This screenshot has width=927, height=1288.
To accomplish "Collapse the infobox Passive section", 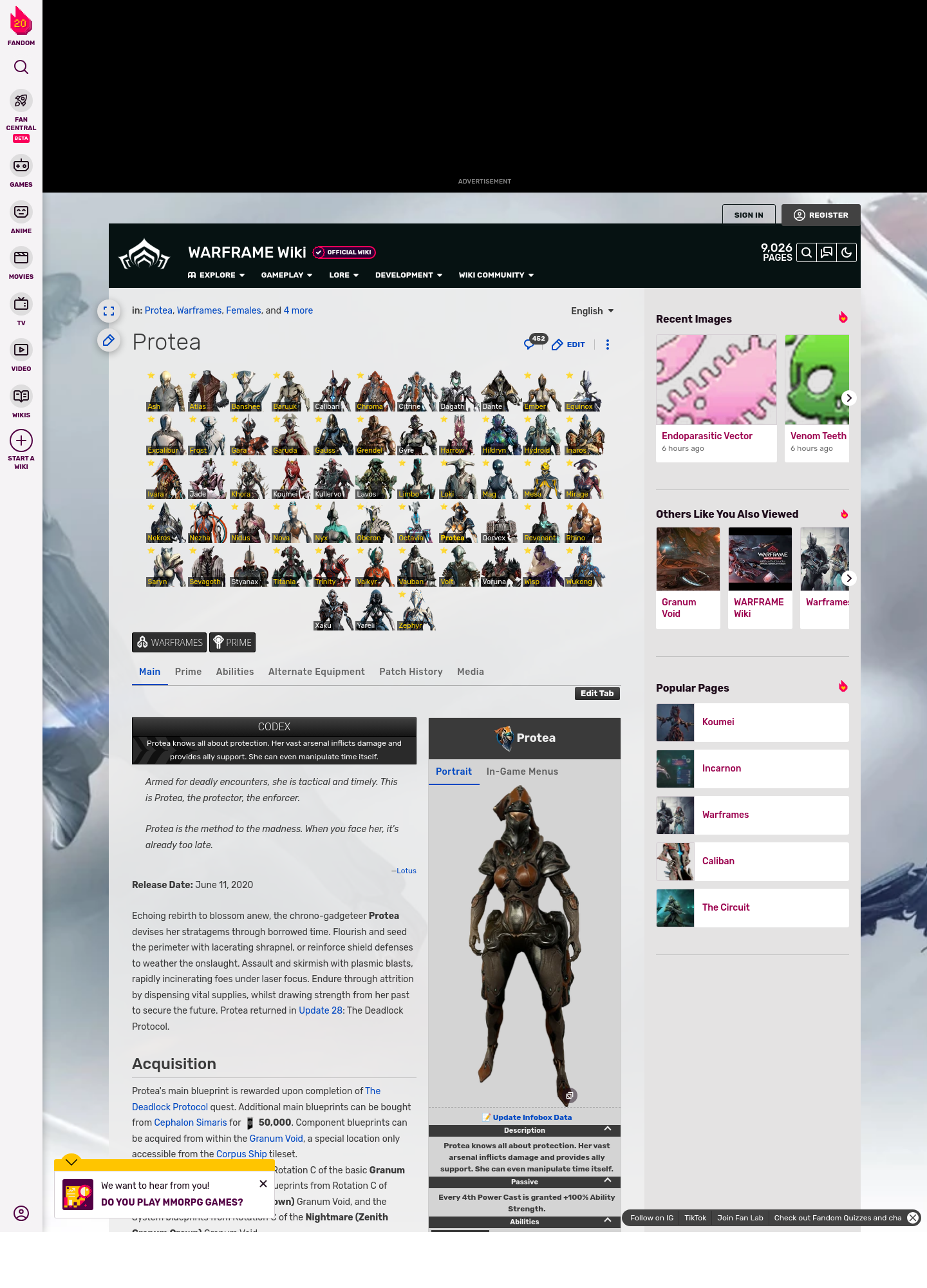I will [607, 1181].
